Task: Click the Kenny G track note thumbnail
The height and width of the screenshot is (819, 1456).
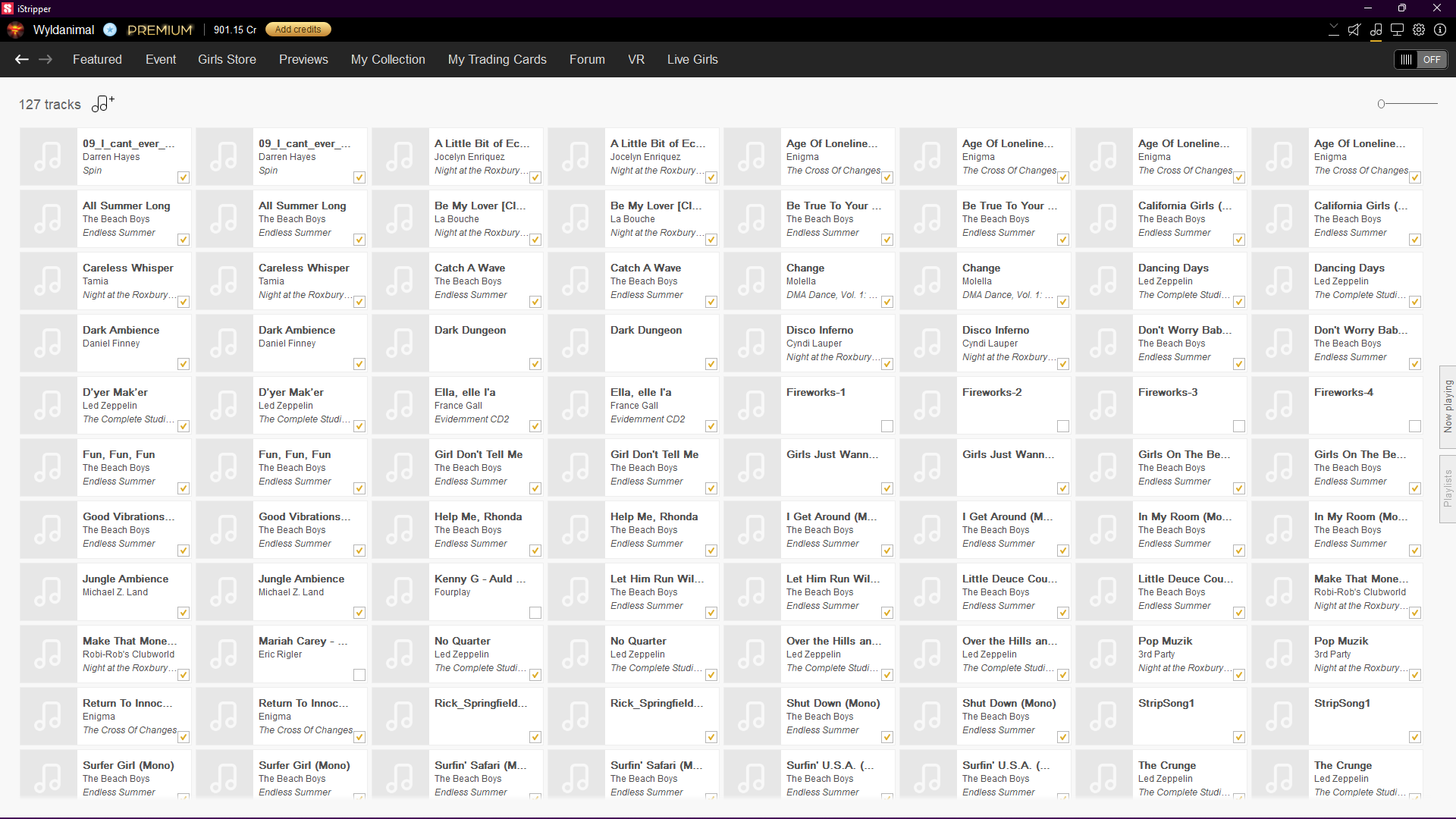Action: coord(400,592)
